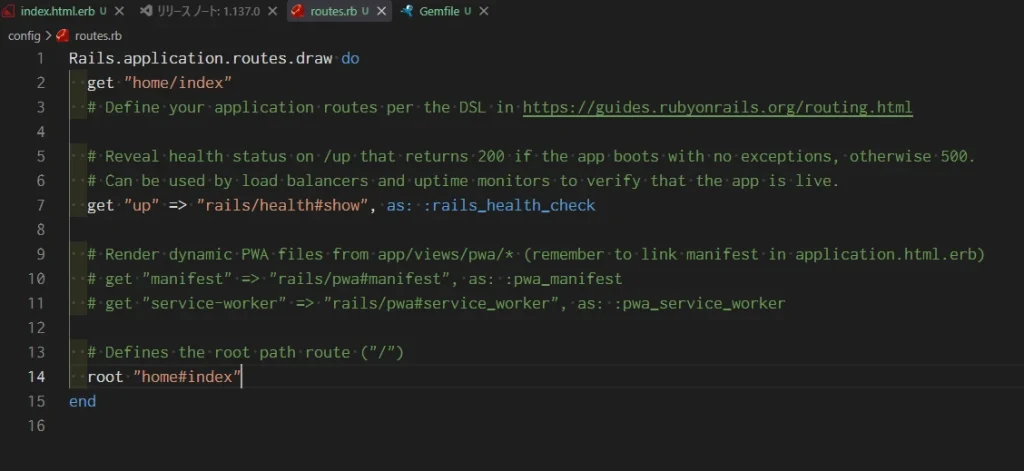
Task: Click the routes.rb breadcrumb item
Action: pyautogui.click(x=98, y=36)
